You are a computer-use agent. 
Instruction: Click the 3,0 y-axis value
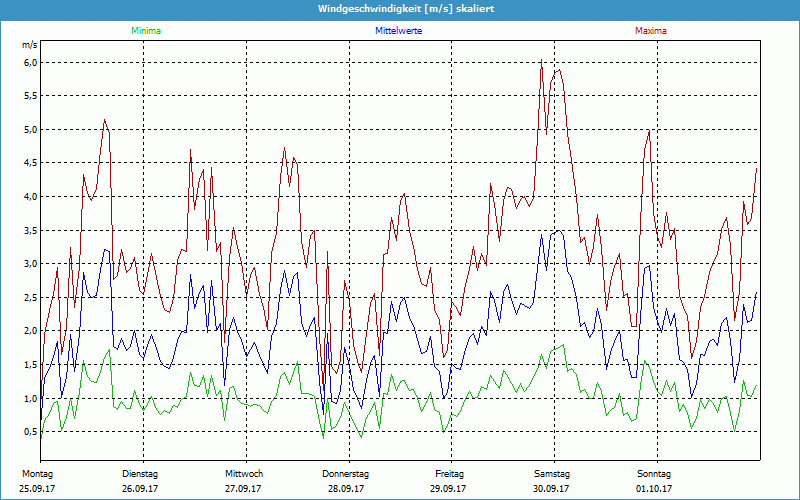click(31, 264)
